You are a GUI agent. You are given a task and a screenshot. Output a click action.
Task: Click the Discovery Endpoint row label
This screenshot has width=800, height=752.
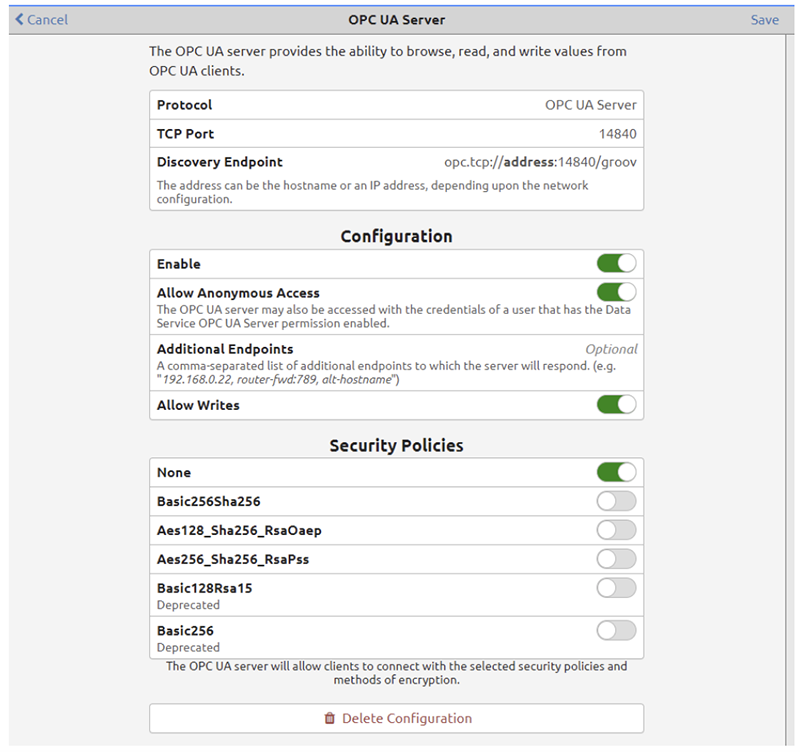(219, 162)
